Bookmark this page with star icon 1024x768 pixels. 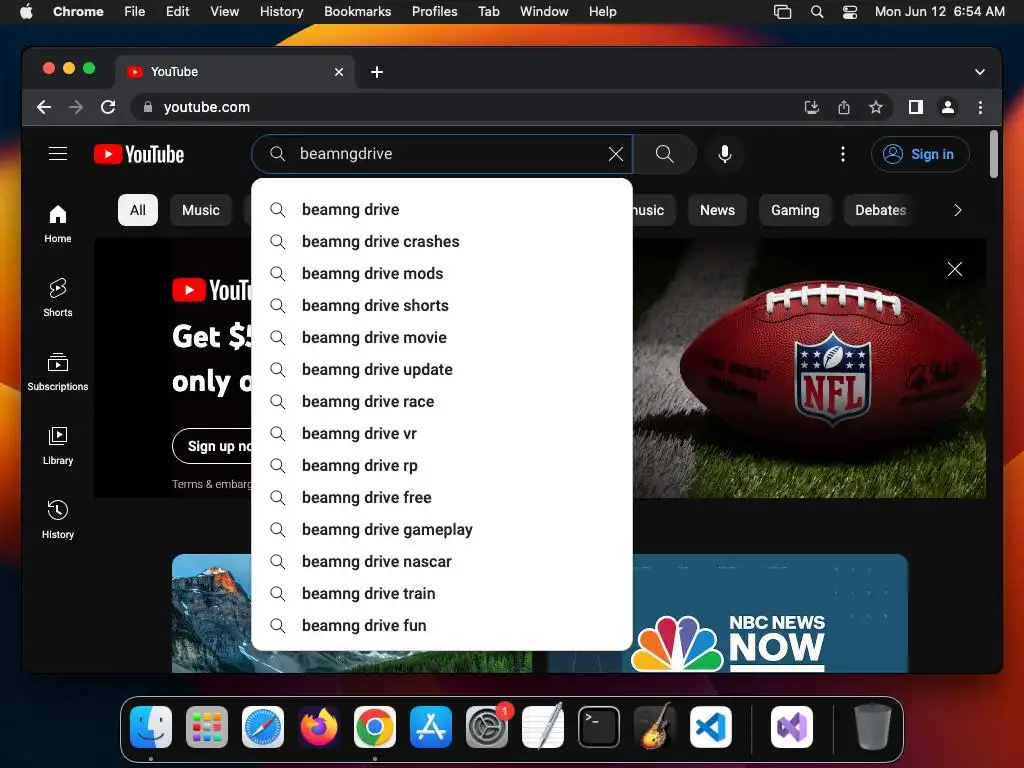[x=876, y=107]
